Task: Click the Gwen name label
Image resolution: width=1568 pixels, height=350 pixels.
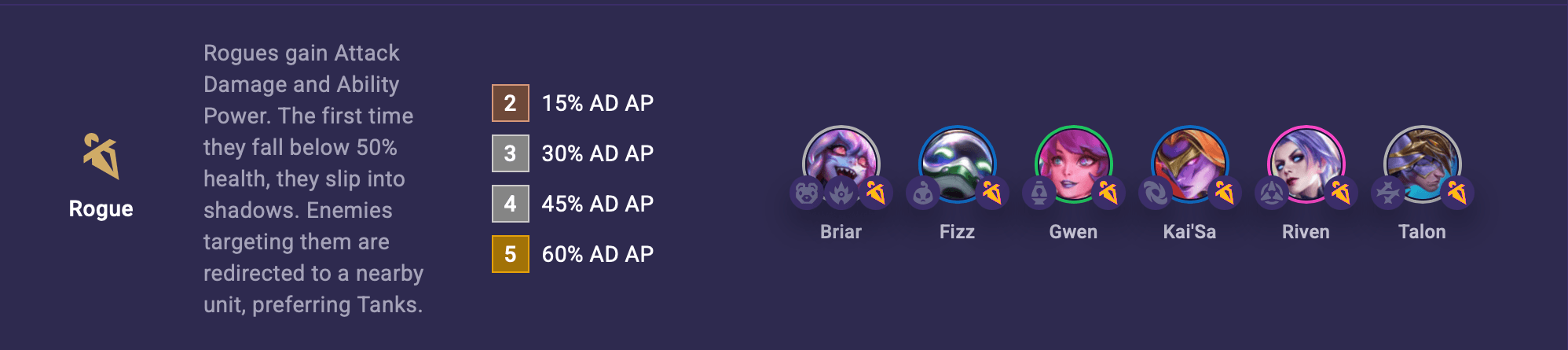Action: [x=1073, y=232]
